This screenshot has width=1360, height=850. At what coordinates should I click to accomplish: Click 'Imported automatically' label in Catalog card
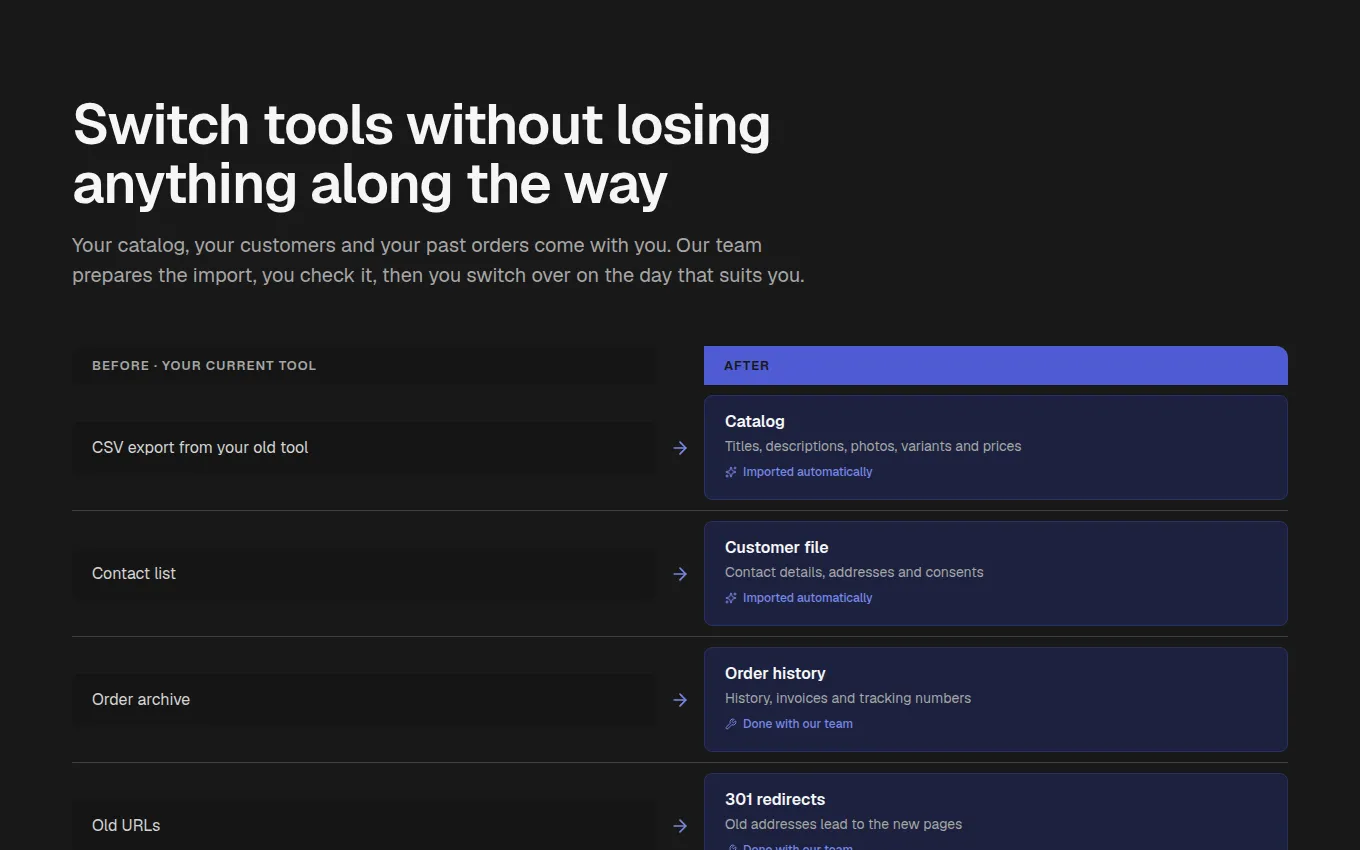click(807, 472)
